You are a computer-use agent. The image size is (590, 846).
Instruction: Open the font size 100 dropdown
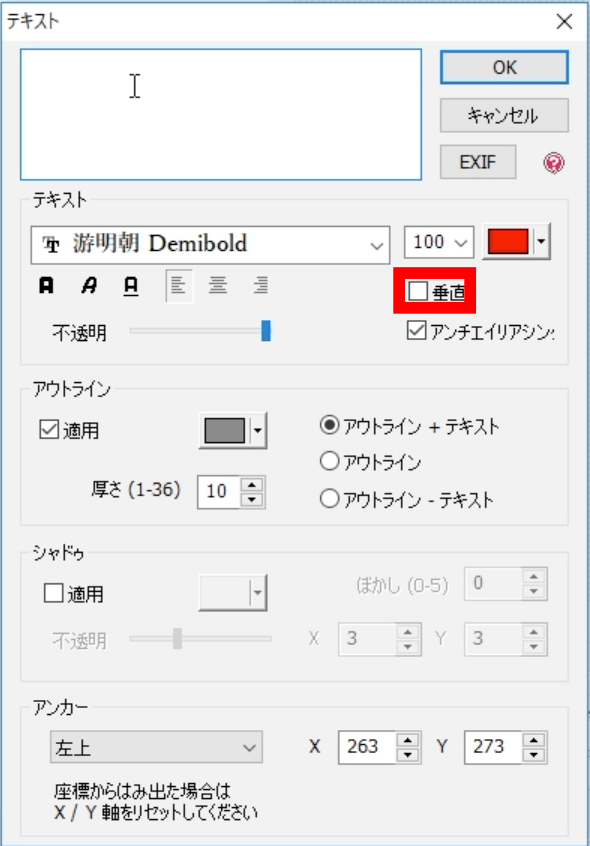(x=438, y=242)
